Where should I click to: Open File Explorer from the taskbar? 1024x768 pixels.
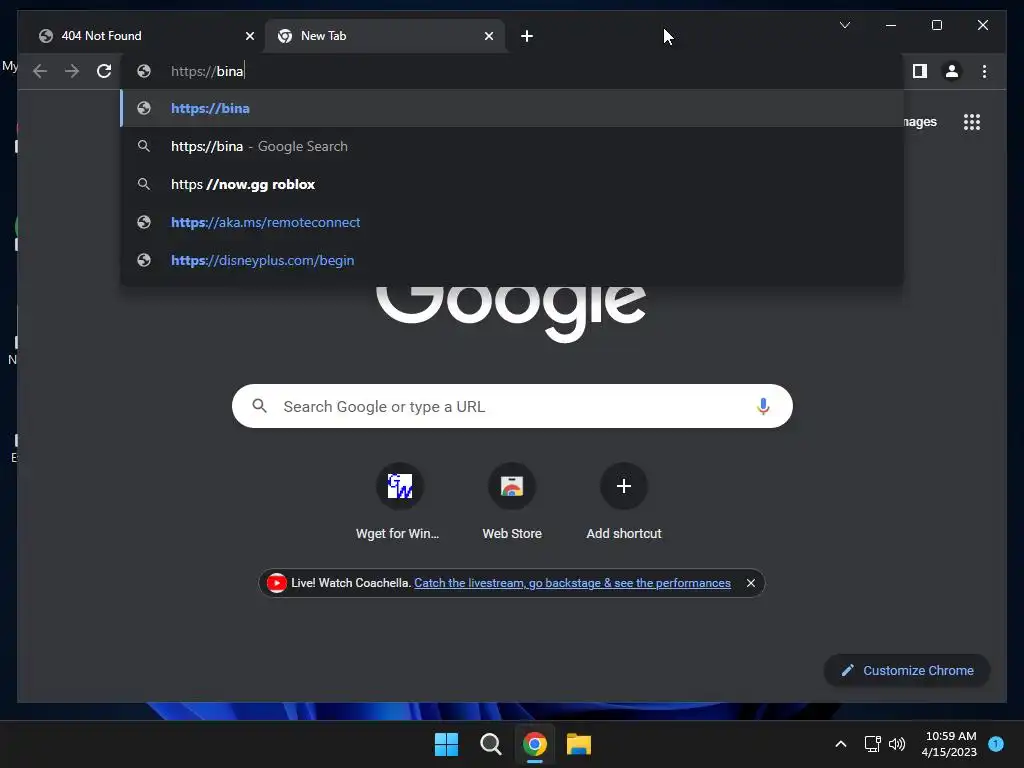pos(579,744)
